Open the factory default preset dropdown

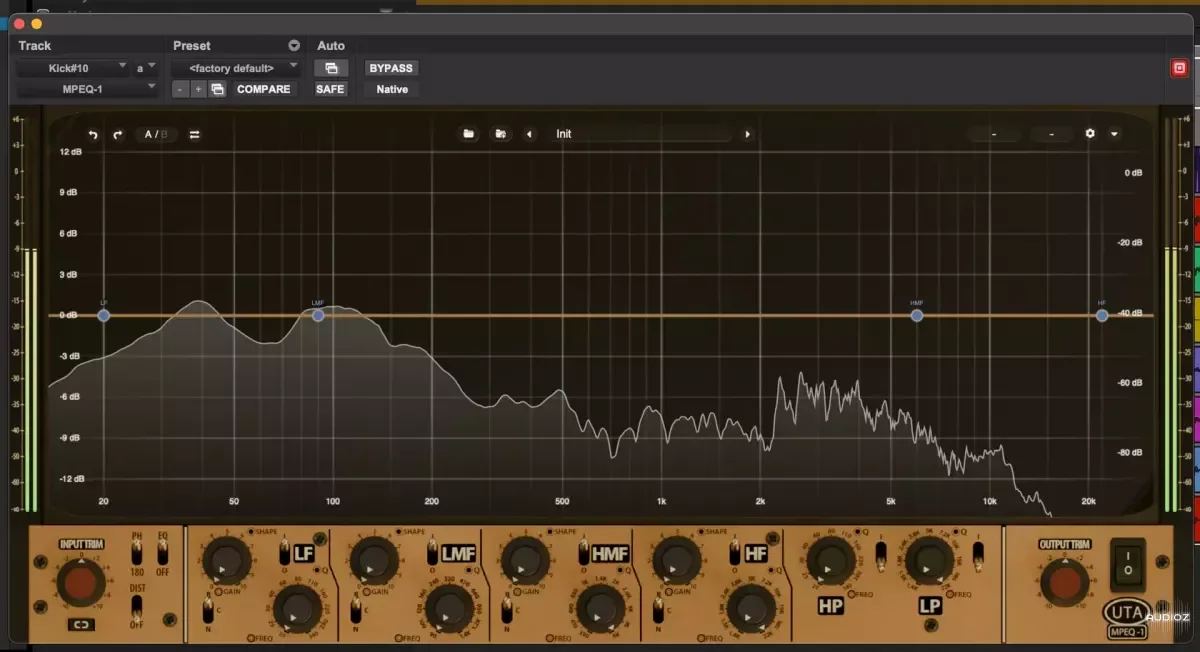236,68
